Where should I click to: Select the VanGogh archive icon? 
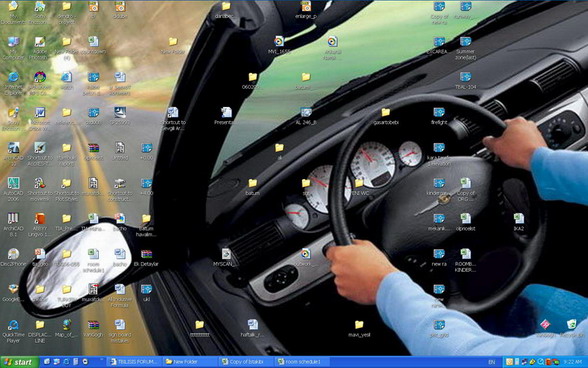[x=93, y=328]
